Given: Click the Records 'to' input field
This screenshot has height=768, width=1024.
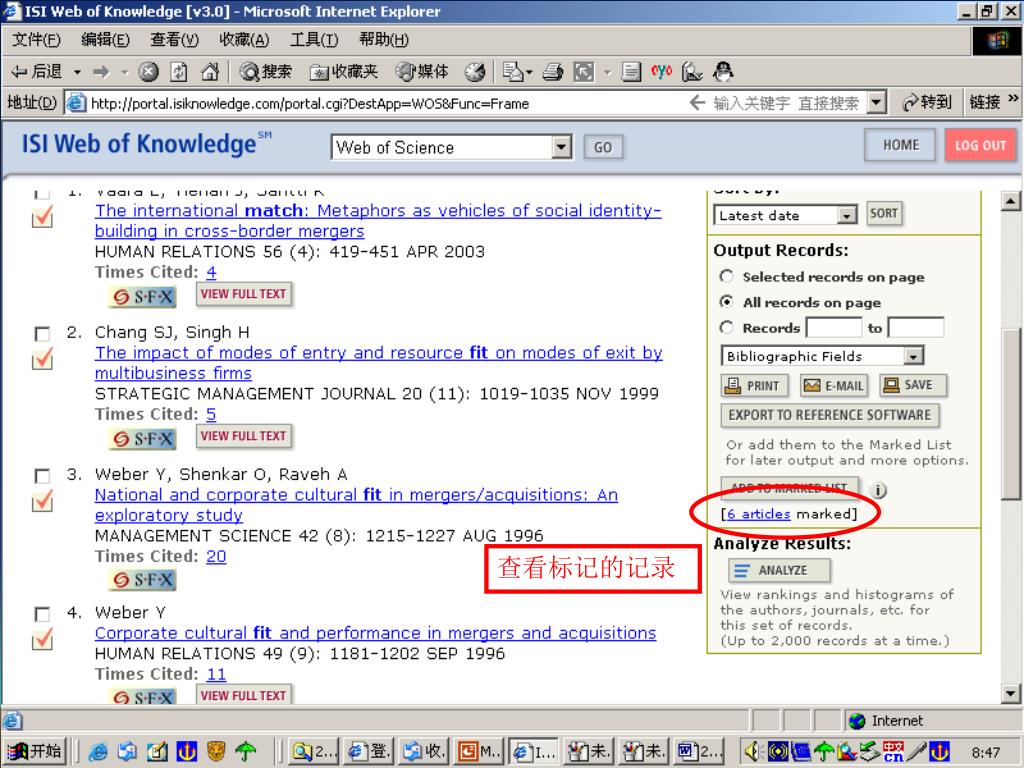Looking at the screenshot, I should tap(915, 327).
